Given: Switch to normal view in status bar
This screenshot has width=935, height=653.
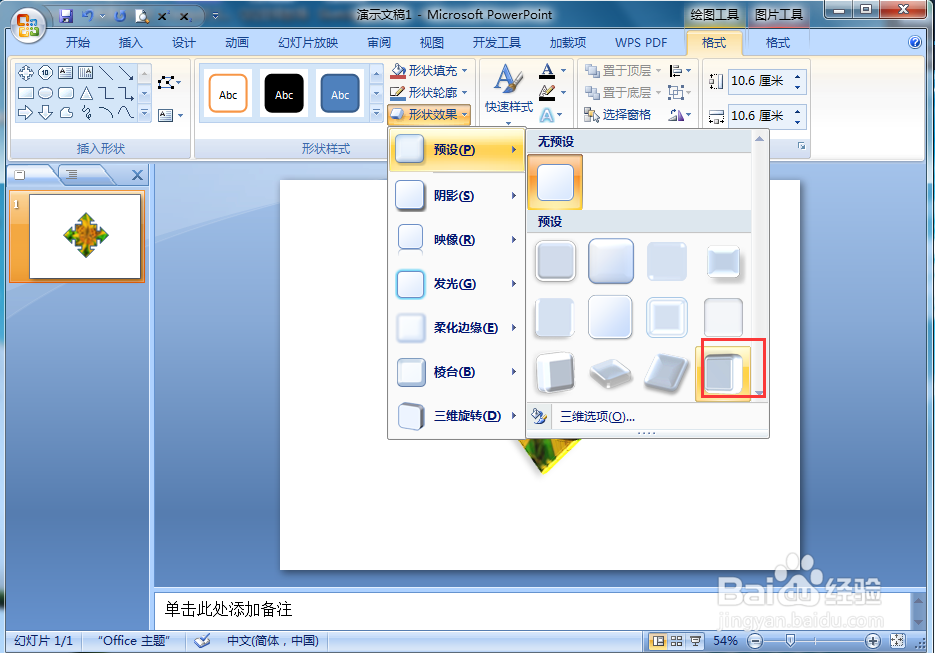Looking at the screenshot, I should (x=658, y=641).
